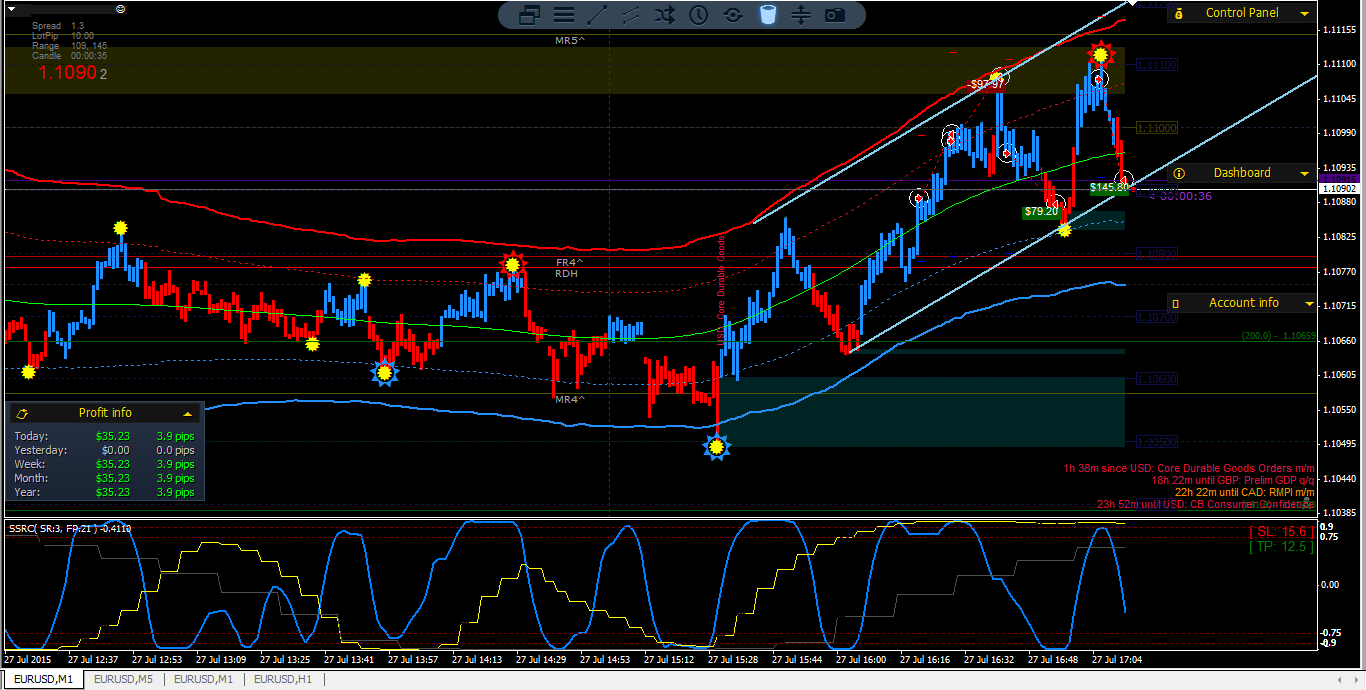Viewport: 1366px width, 690px height.
Task: Click the CAD RMPI news line
Action: coord(1244,492)
